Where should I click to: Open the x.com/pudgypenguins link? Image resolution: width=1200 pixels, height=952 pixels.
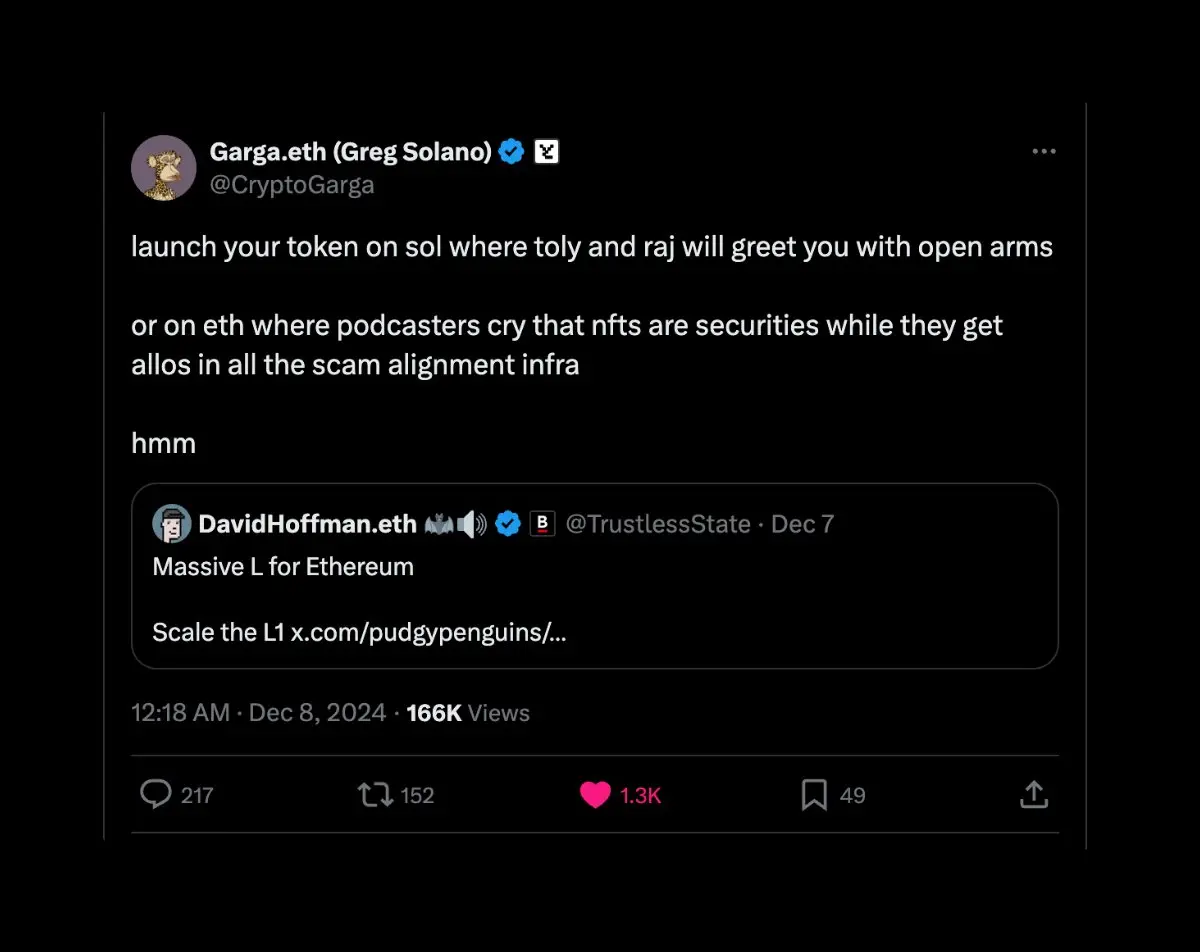click(428, 633)
